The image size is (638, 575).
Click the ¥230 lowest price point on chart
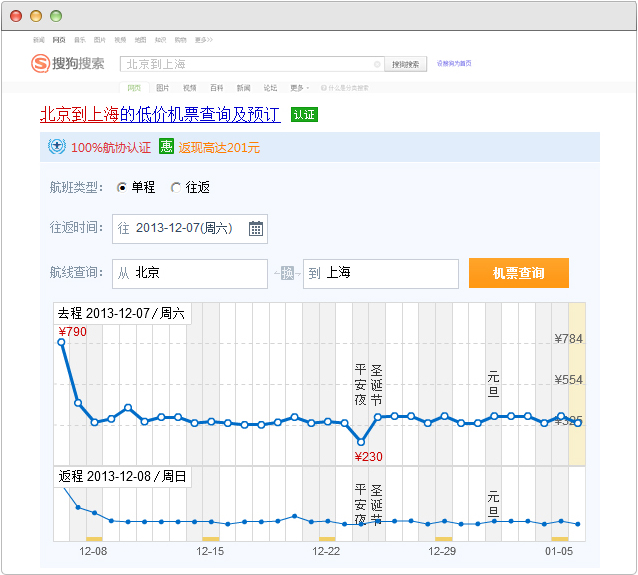pos(361,441)
